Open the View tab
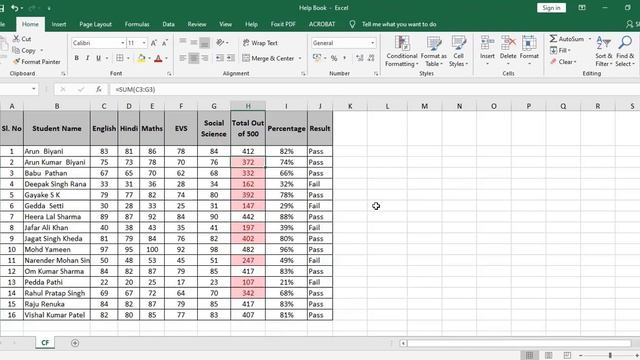 tap(225, 24)
